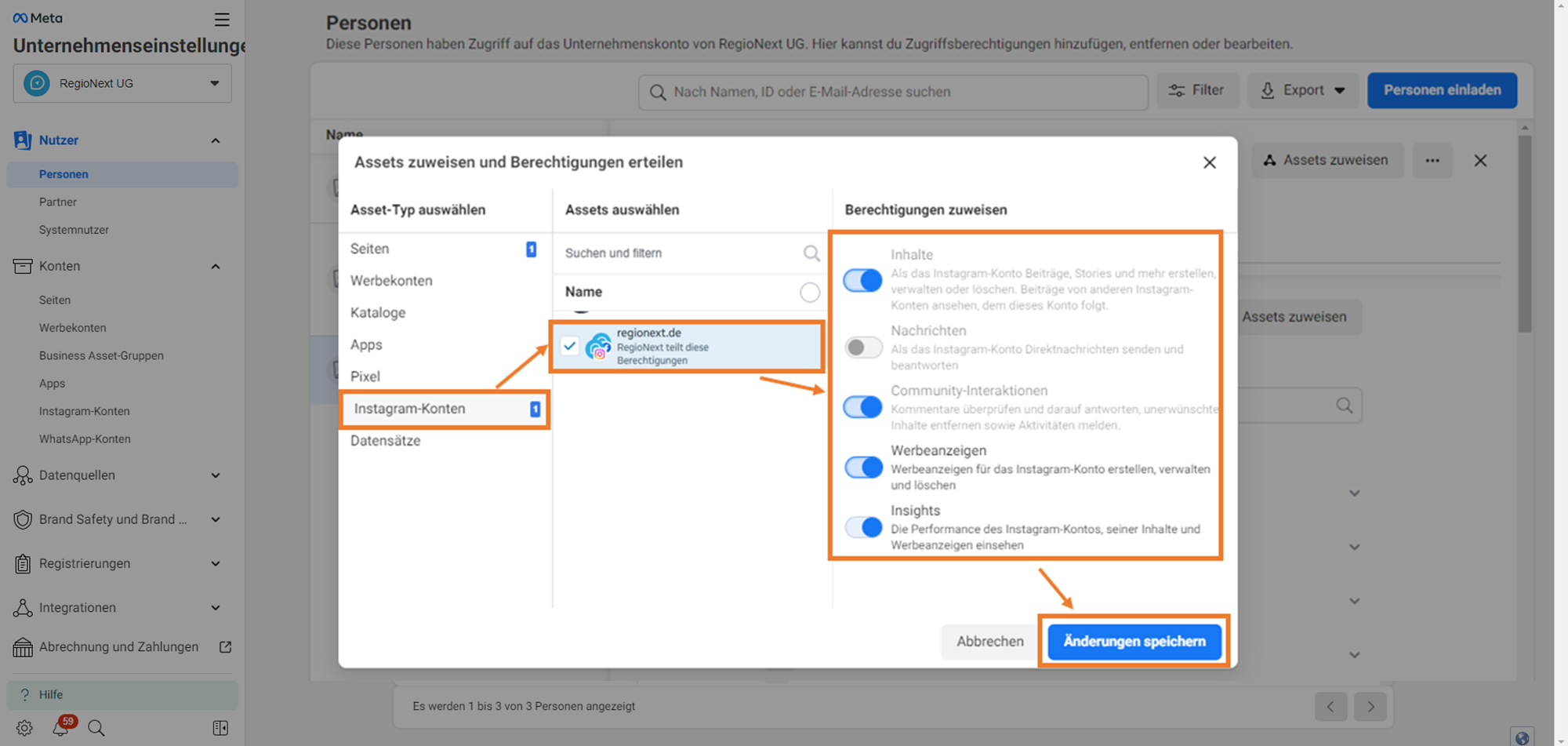Screen dimensions: 1568x746
Task: Open the Filter button
Action: click(1197, 90)
